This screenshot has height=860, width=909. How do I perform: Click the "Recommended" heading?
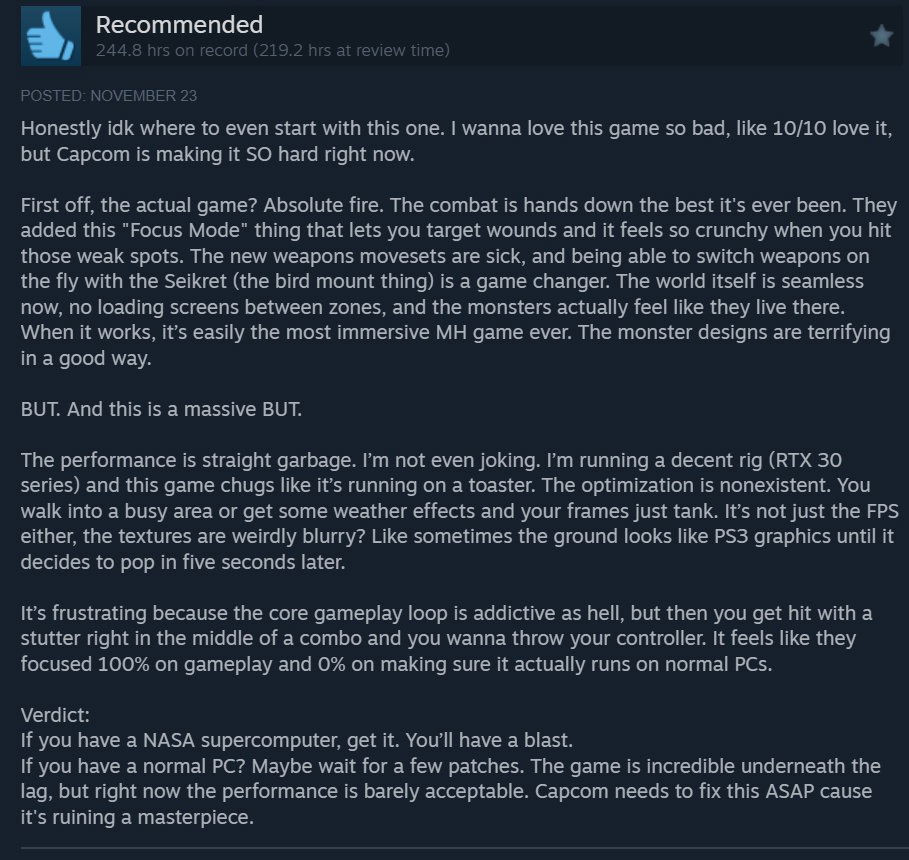coord(180,25)
